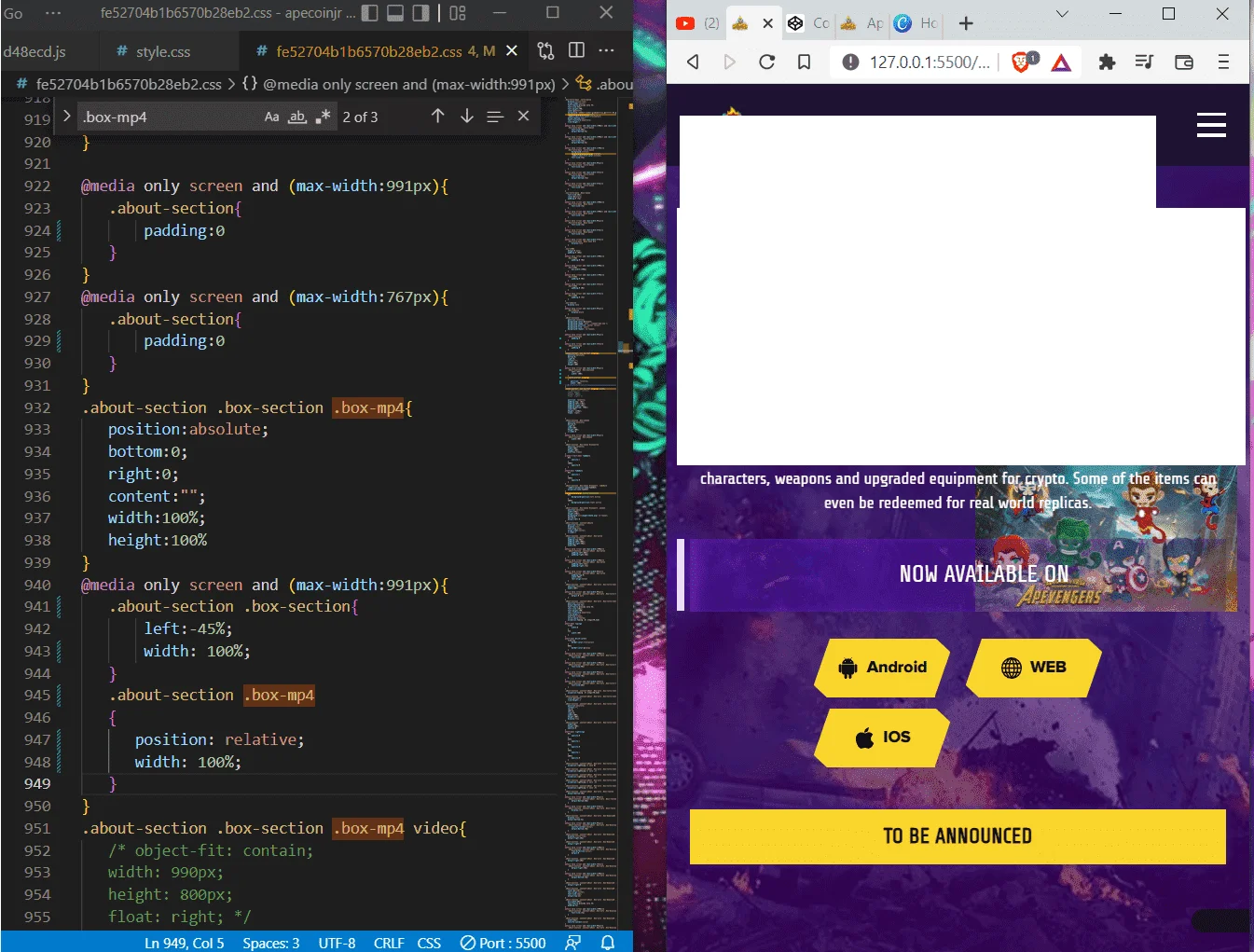The width and height of the screenshot is (1254, 952).
Task: Click the Ln 949, Col 5 status item
Action: [185, 943]
